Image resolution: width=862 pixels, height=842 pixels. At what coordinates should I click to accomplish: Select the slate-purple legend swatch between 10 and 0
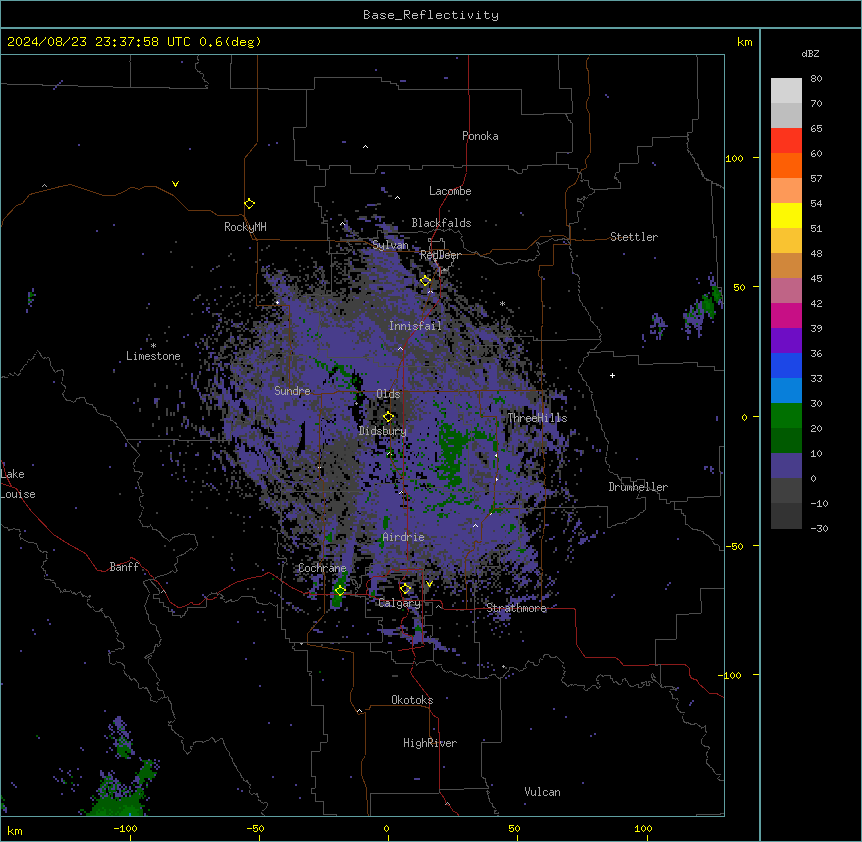(786, 466)
